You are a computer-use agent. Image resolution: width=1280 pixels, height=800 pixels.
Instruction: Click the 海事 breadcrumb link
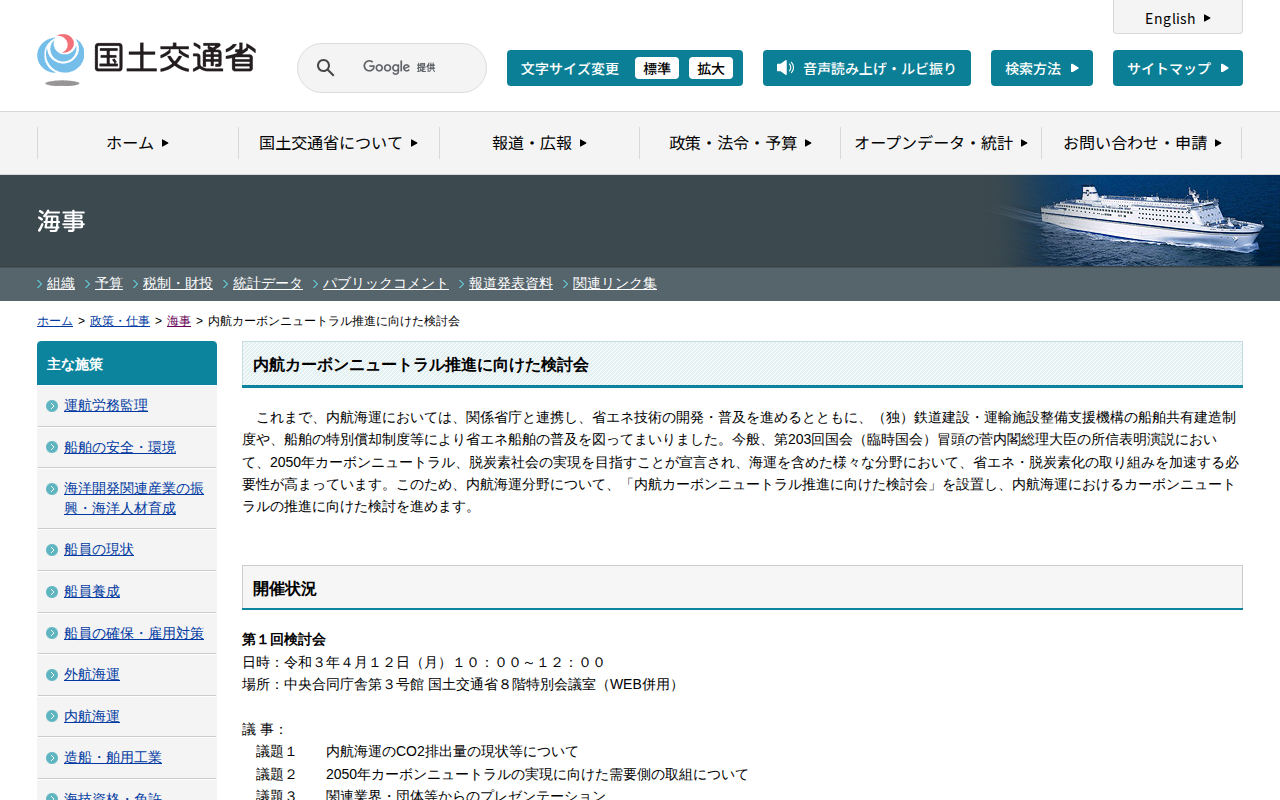click(179, 321)
